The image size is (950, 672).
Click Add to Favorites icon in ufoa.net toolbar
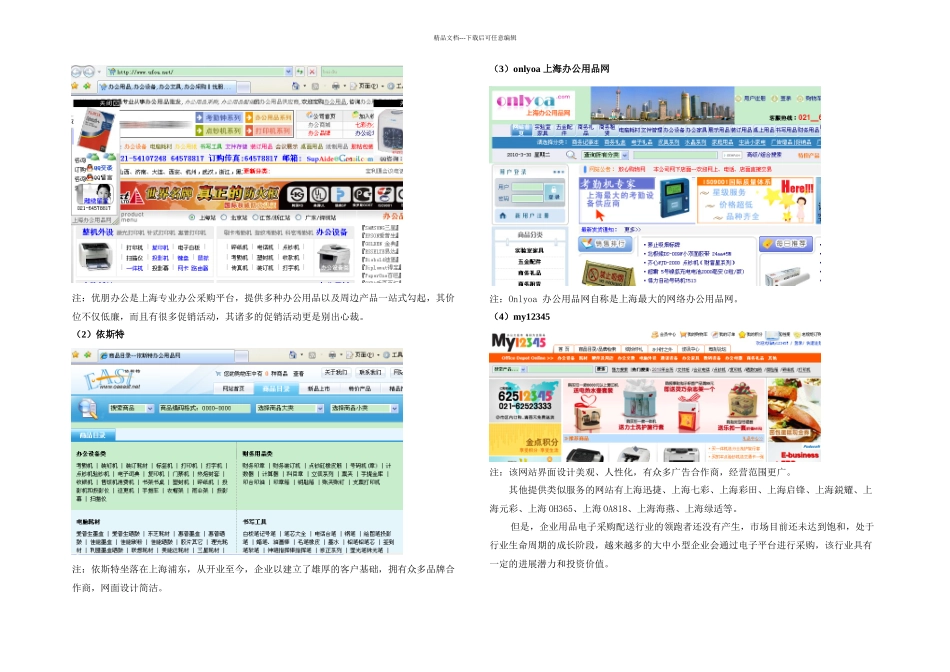tap(87, 86)
